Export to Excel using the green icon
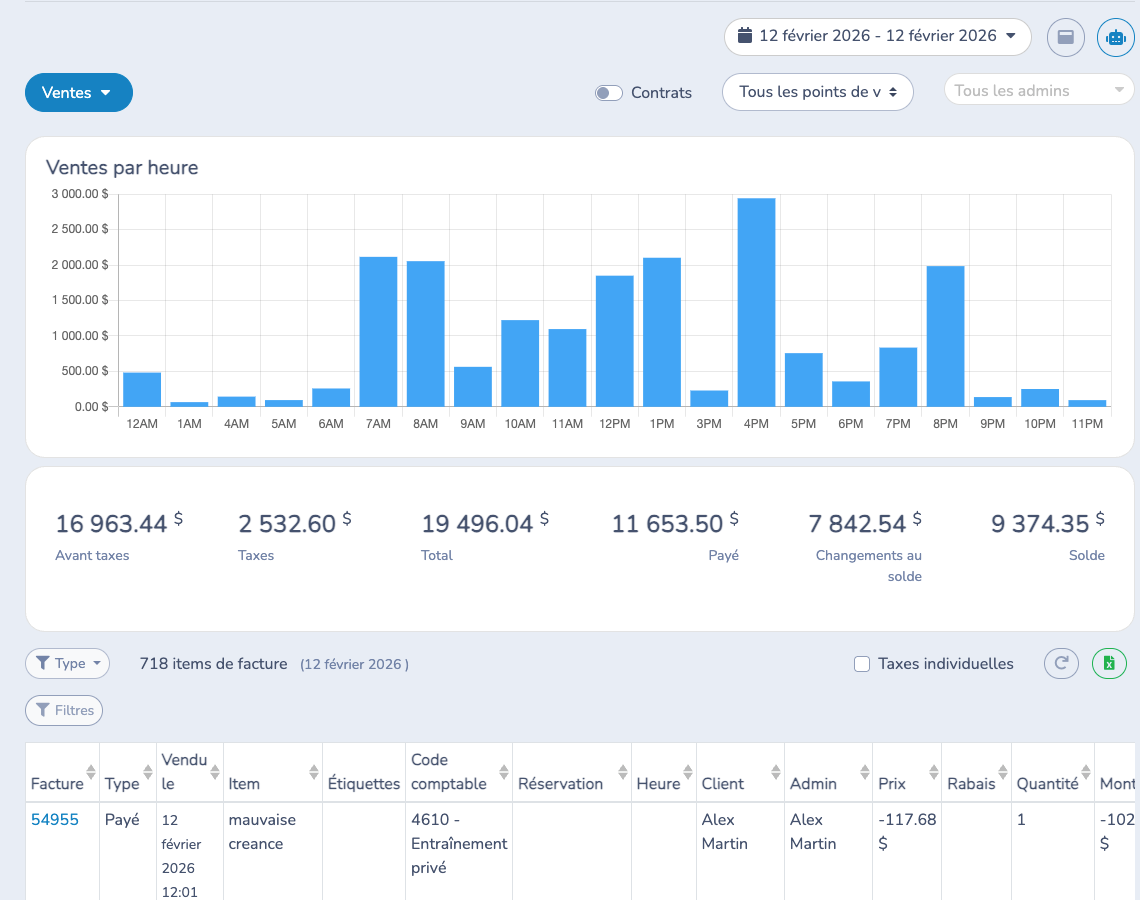The image size is (1140, 900). [x=1109, y=663]
